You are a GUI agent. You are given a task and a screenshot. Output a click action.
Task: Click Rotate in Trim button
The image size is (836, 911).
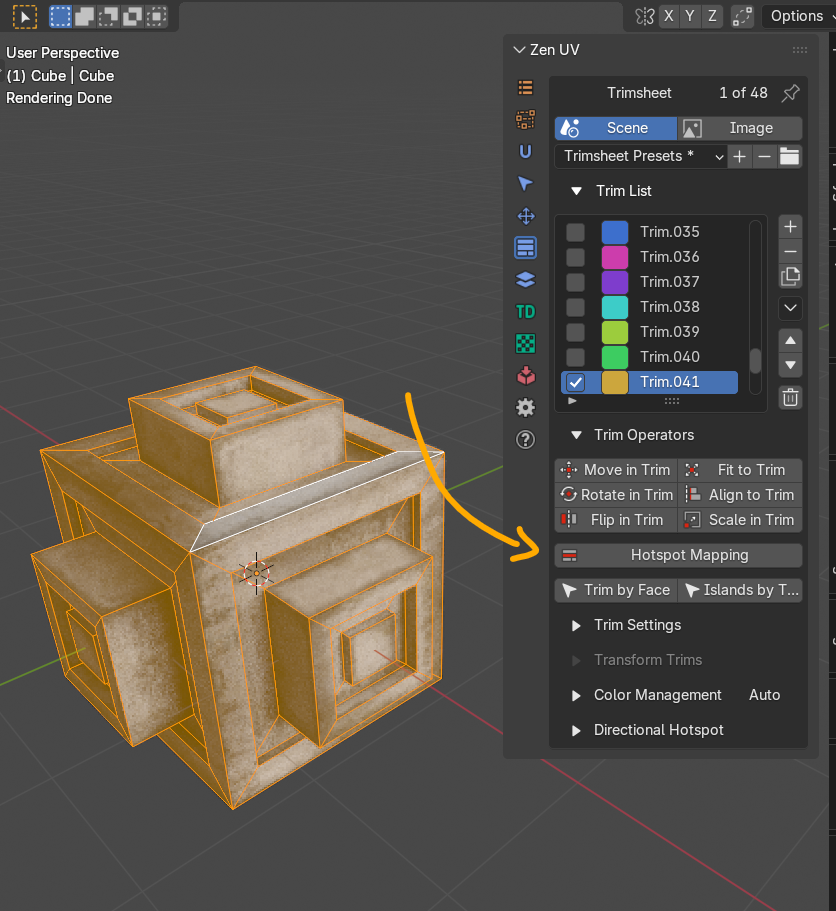click(616, 495)
